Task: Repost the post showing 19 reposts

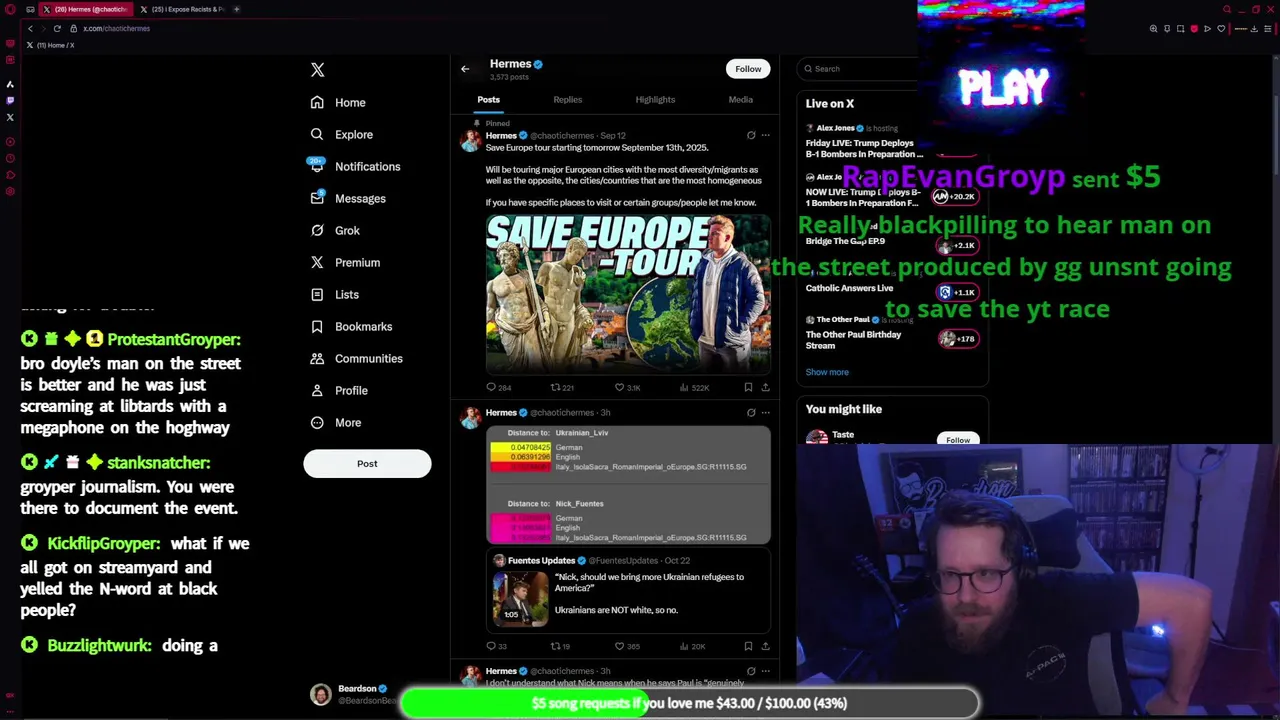Action: click(x=560, y=646)
